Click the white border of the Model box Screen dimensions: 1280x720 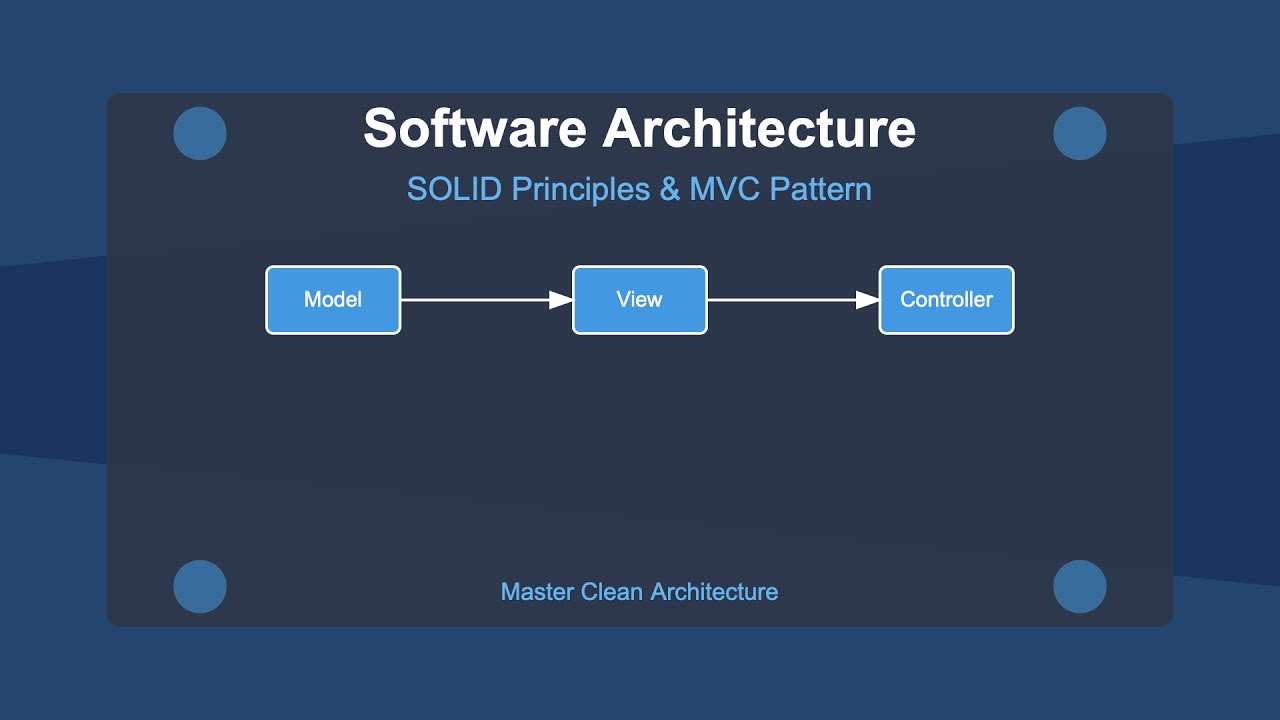[x=333, y=268]
